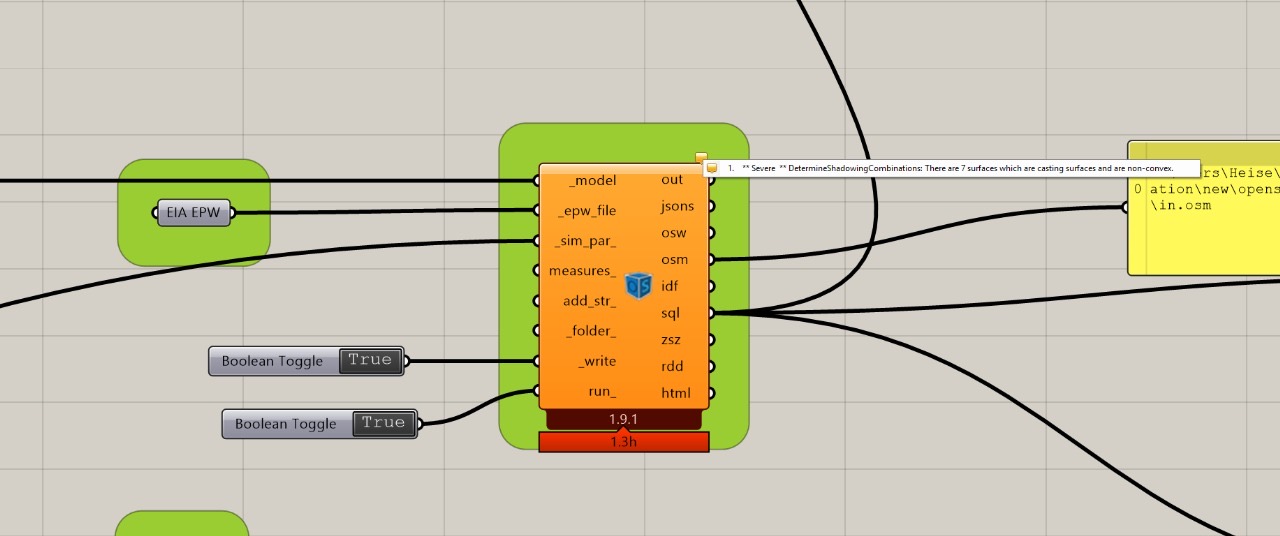Click the 1.9.1 version label below the component
This screenshot has height=536, width=1280.
tap(623, 419)
